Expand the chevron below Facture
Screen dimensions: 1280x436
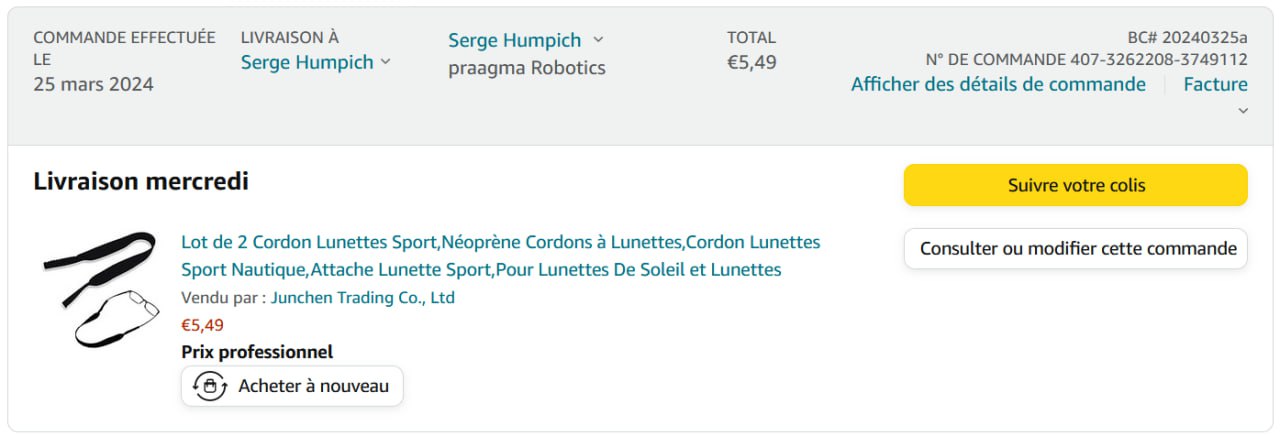tap(1243, 111)
